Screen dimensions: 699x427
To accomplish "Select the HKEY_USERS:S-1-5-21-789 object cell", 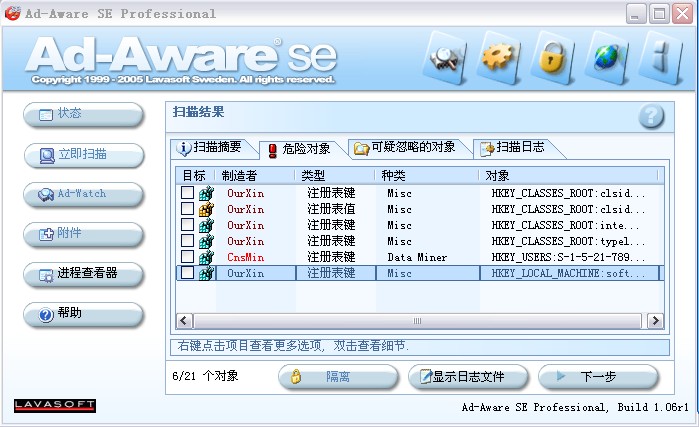I will pyautogui.click(x=568, y=257).
